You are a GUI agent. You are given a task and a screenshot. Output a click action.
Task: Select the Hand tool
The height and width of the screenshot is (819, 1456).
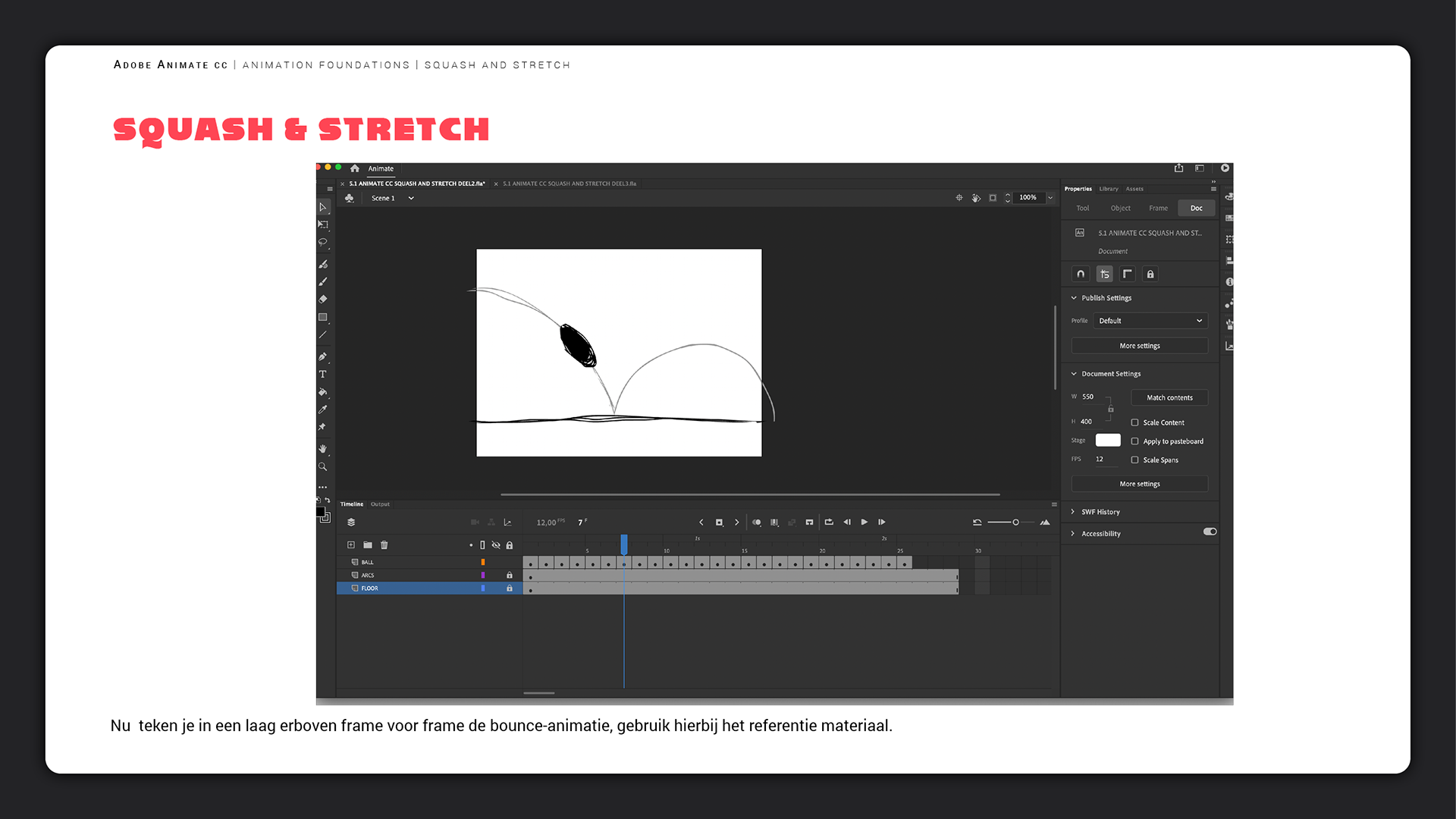point(322,449)
